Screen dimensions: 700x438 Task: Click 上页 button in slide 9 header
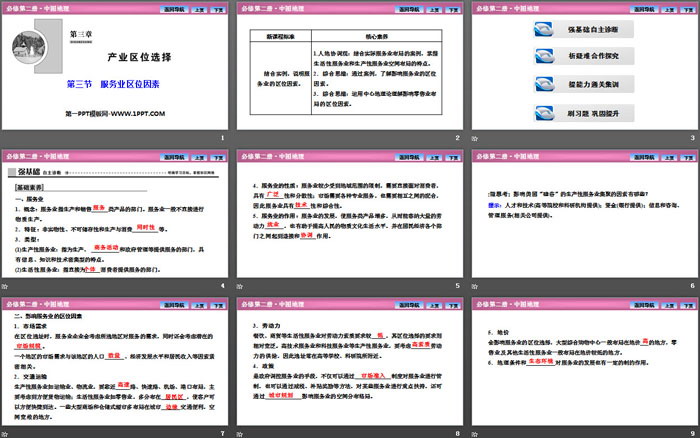pyautogui.click(x=669, y=305)
